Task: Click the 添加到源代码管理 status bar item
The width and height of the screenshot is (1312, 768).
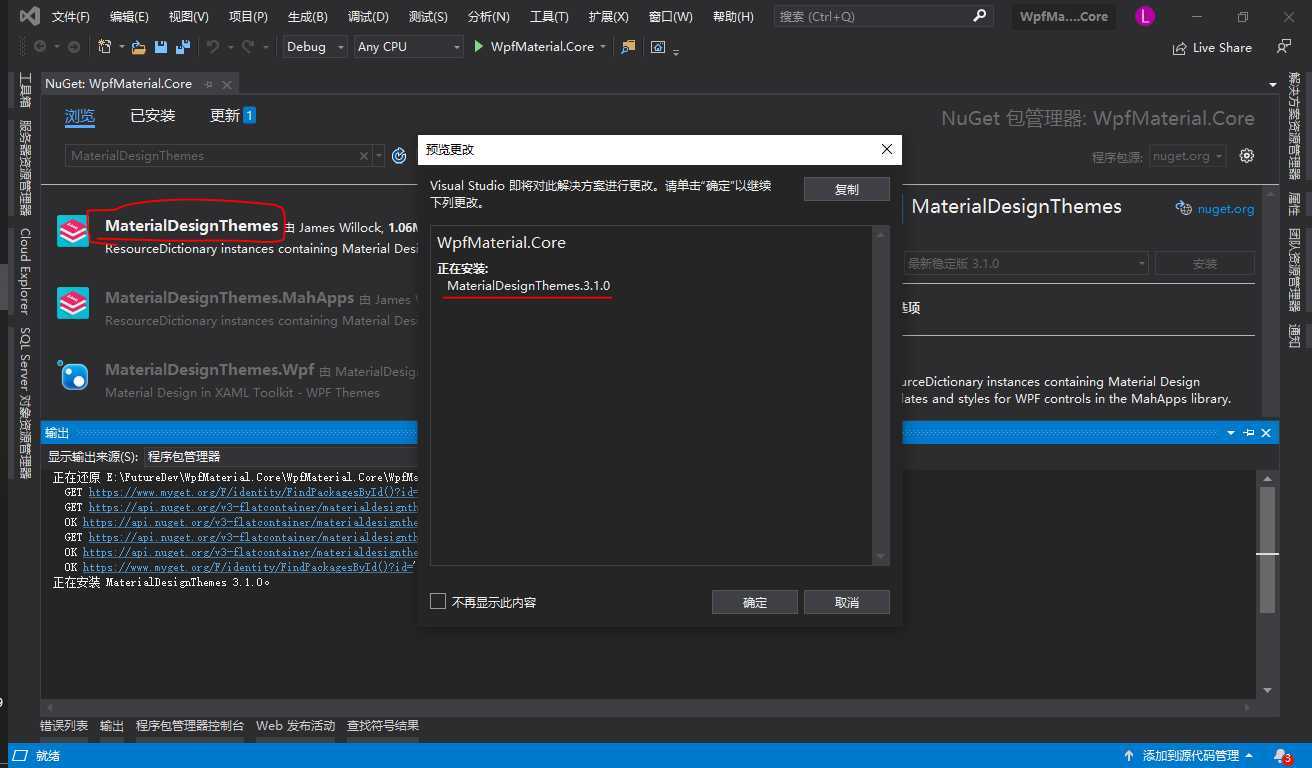Action: coord(1190,756)
